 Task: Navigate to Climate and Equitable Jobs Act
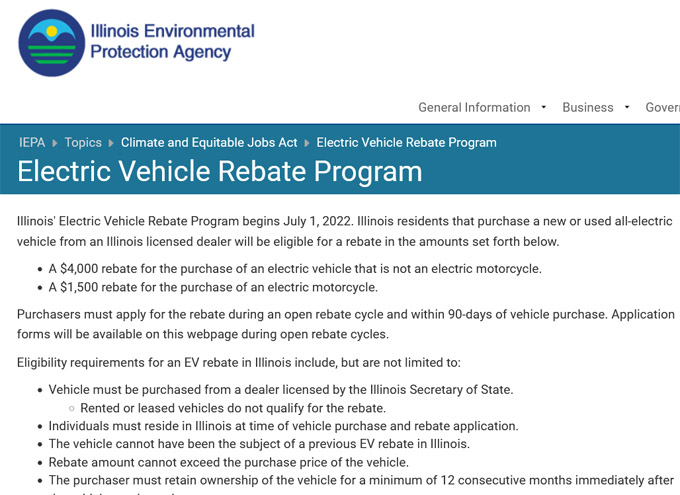[x=209, y=142]
